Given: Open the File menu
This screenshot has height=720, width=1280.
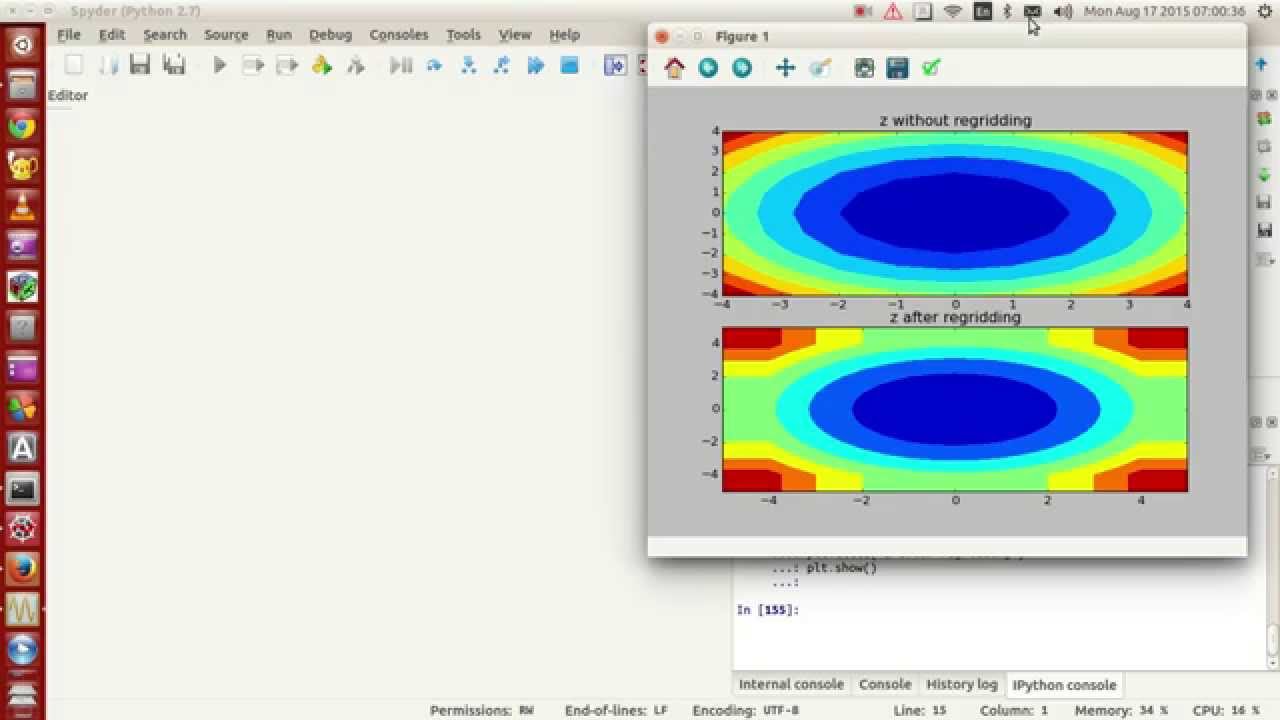Looking at the screenshot, I should 68,34.
